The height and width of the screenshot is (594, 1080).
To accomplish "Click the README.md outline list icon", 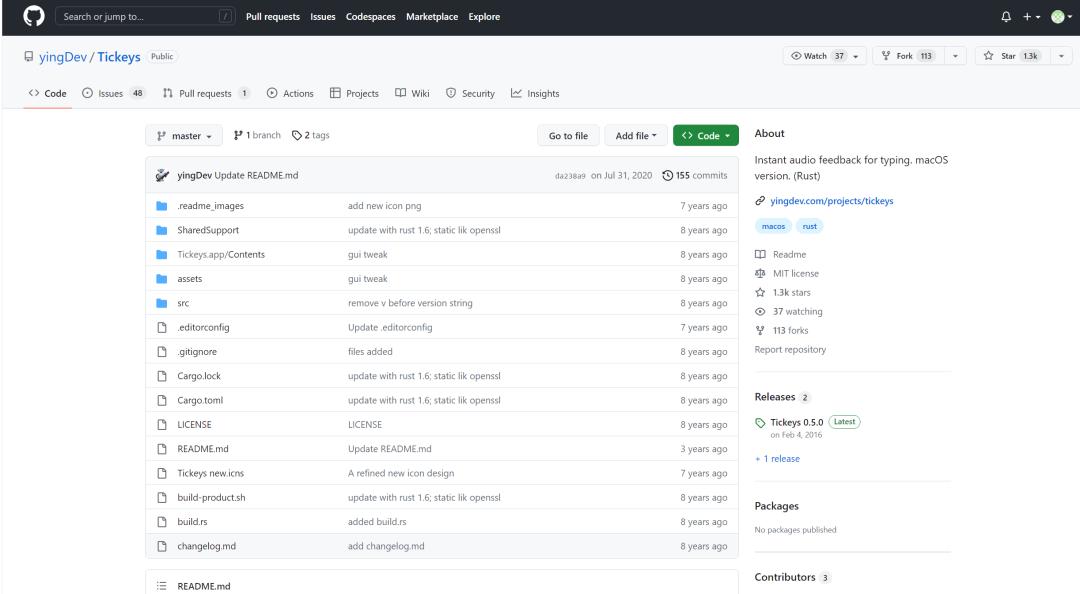I will (x=161, y=586).
